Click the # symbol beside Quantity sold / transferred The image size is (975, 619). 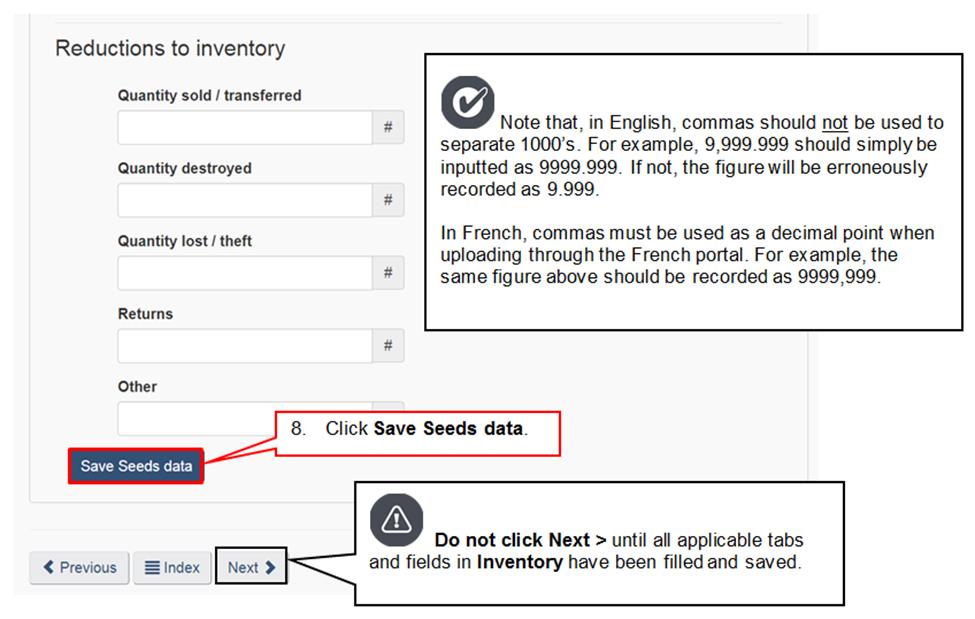[388, 127]
